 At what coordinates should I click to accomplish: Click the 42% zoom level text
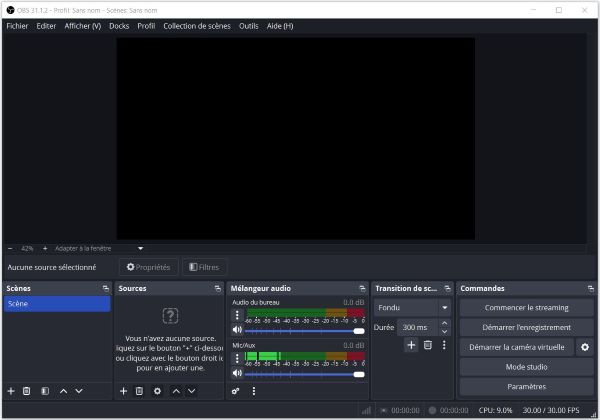click(x=27, y=249)
